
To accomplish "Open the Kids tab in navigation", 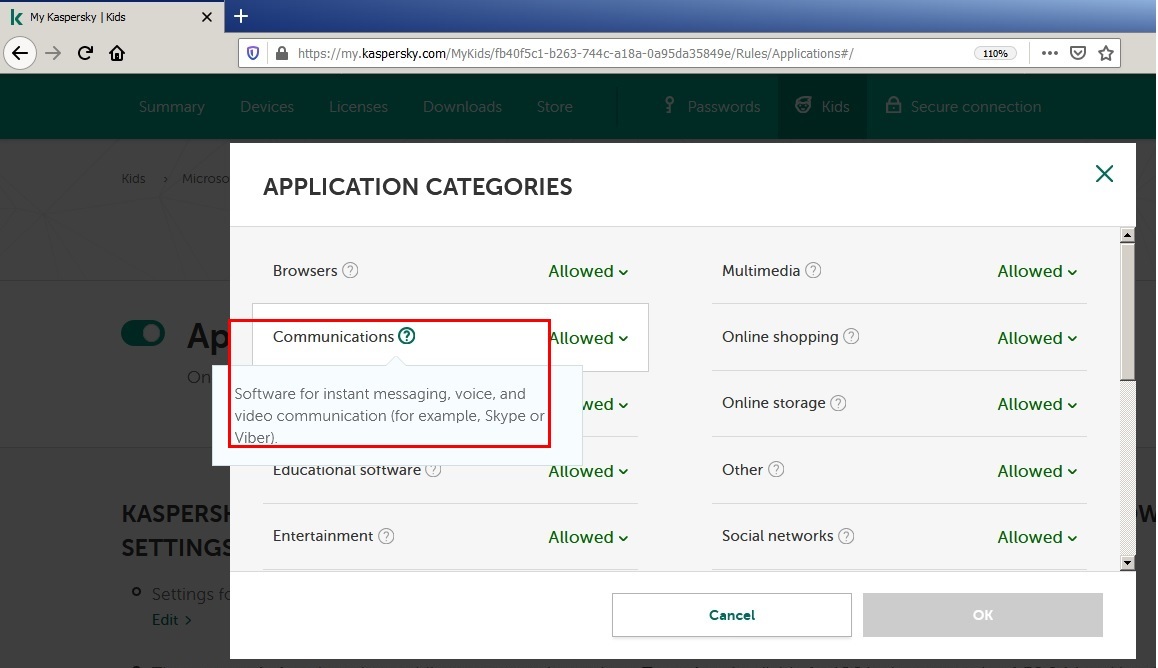I will (822, 107).
